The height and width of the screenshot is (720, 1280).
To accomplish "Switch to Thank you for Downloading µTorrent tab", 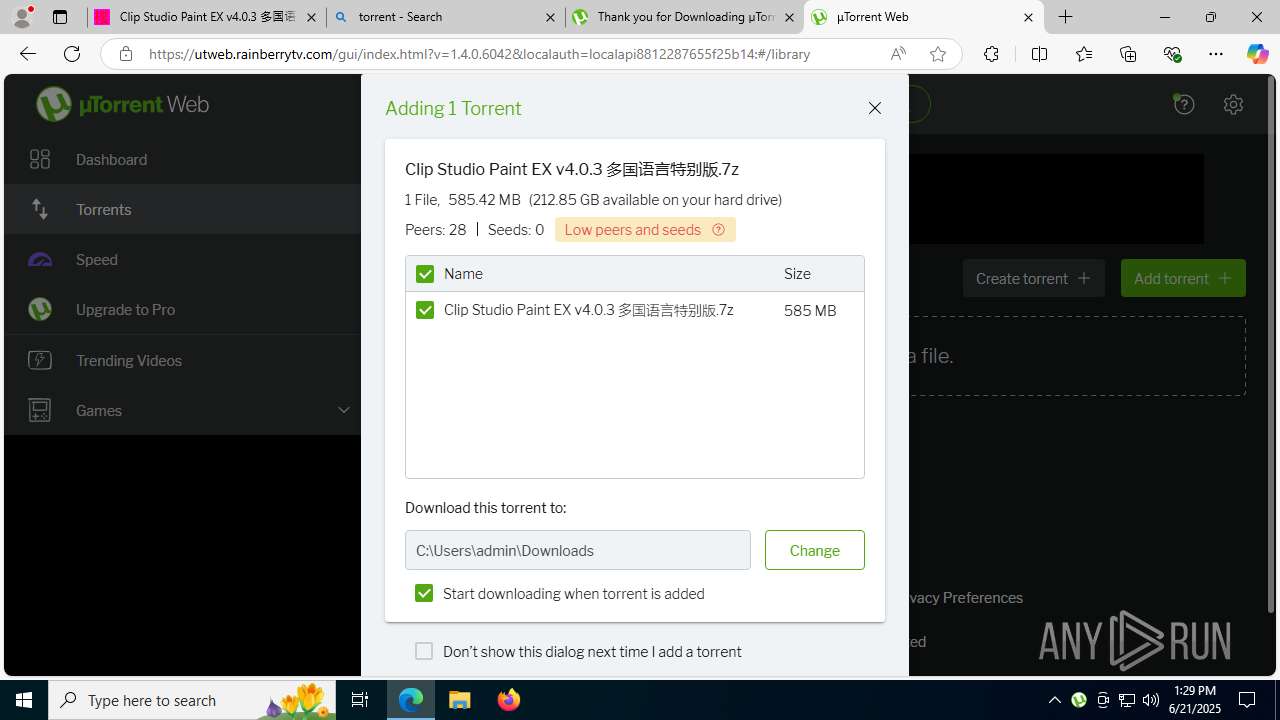I will (684, 17).
